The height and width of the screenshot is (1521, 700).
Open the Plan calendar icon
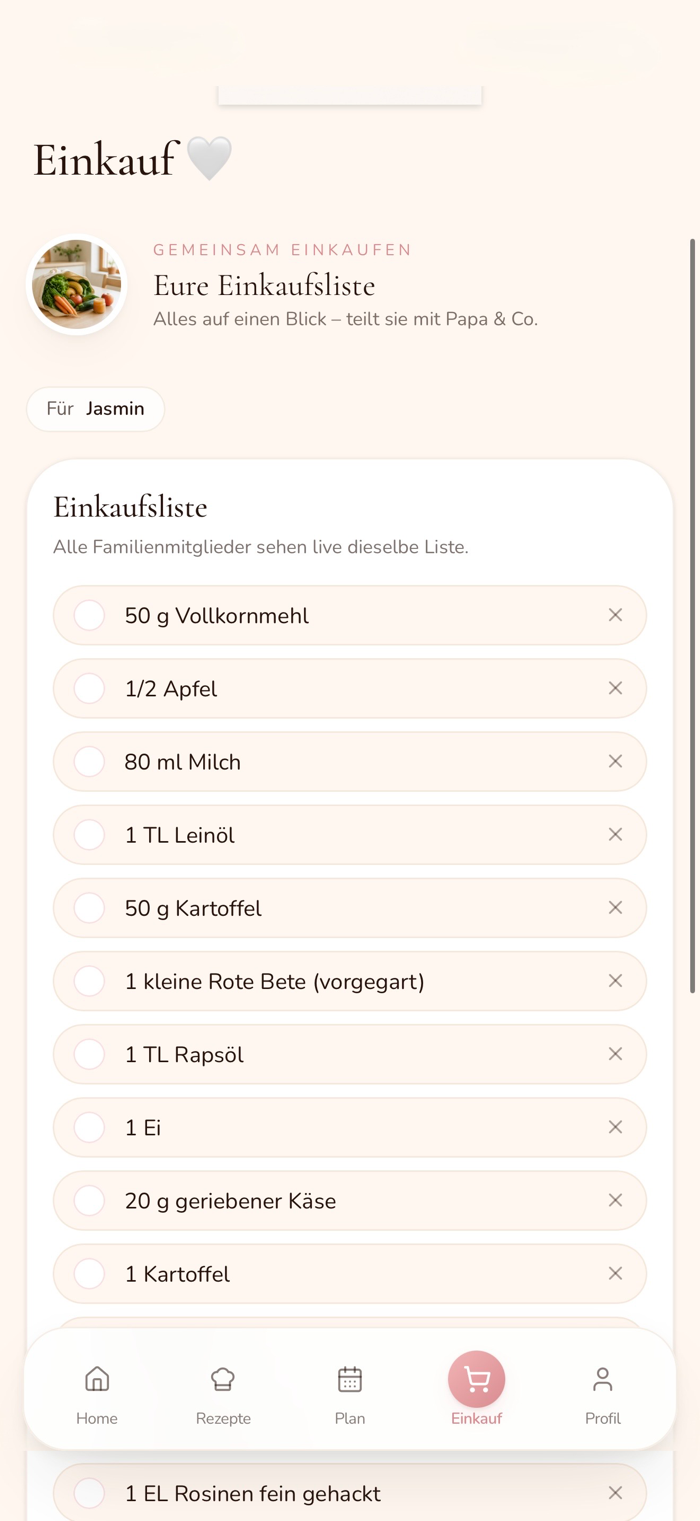coord(350,1380)
